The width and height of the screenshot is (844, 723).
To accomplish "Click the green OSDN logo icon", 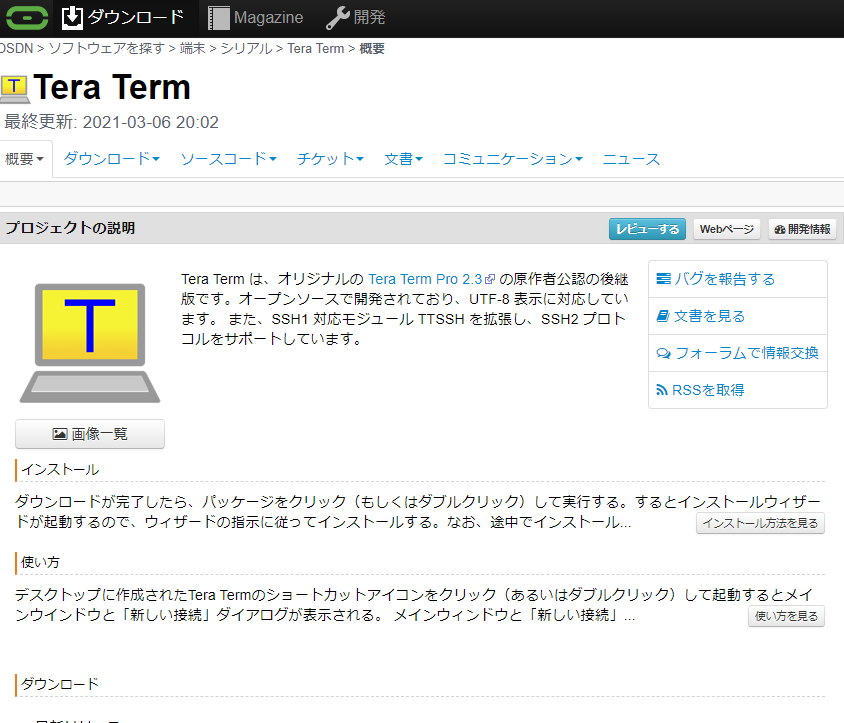I will click(27, 18).
